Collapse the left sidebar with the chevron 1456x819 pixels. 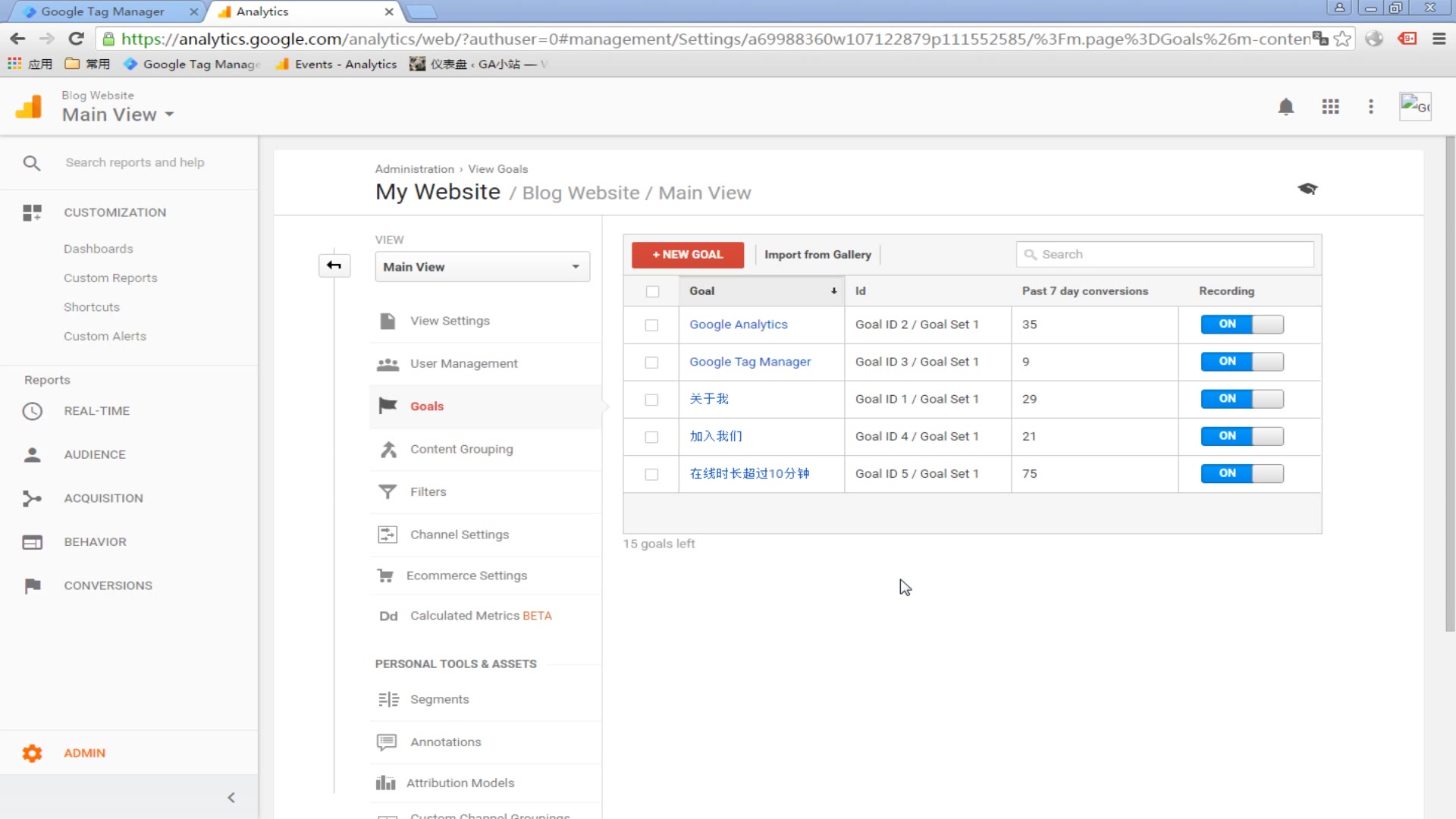tap(231, 797)
